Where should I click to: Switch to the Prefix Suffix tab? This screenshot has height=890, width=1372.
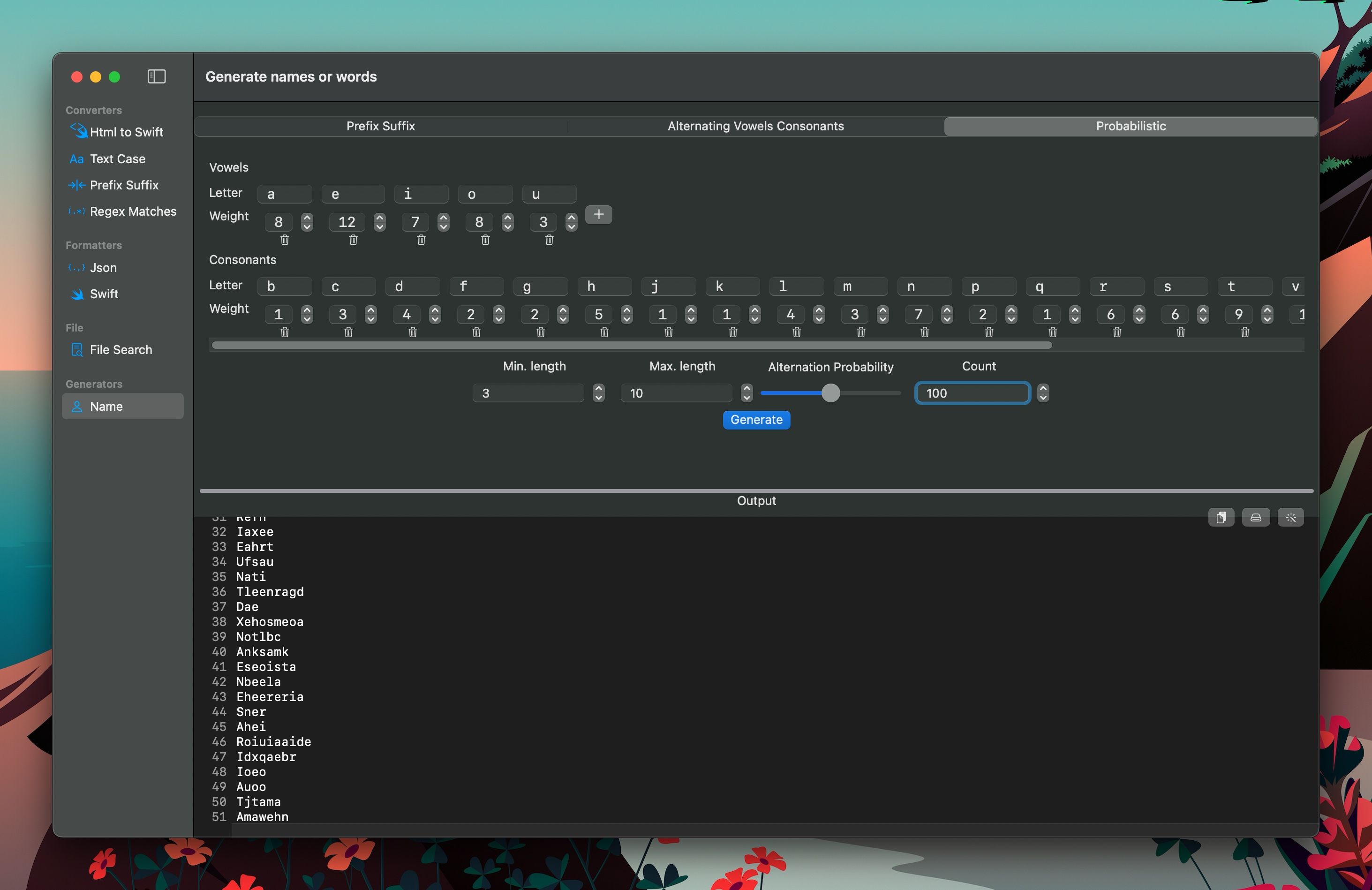(380, 126)
